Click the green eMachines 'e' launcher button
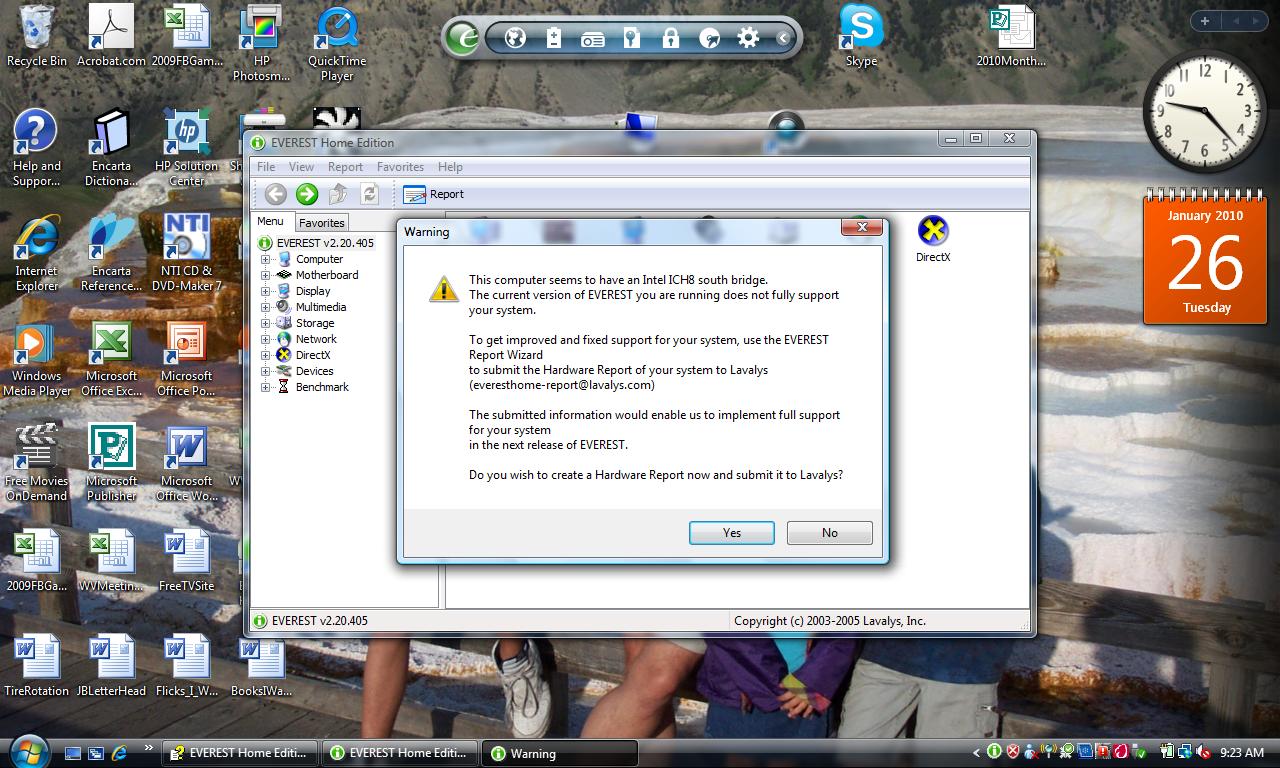The image size is (1280, 768). 463,38
